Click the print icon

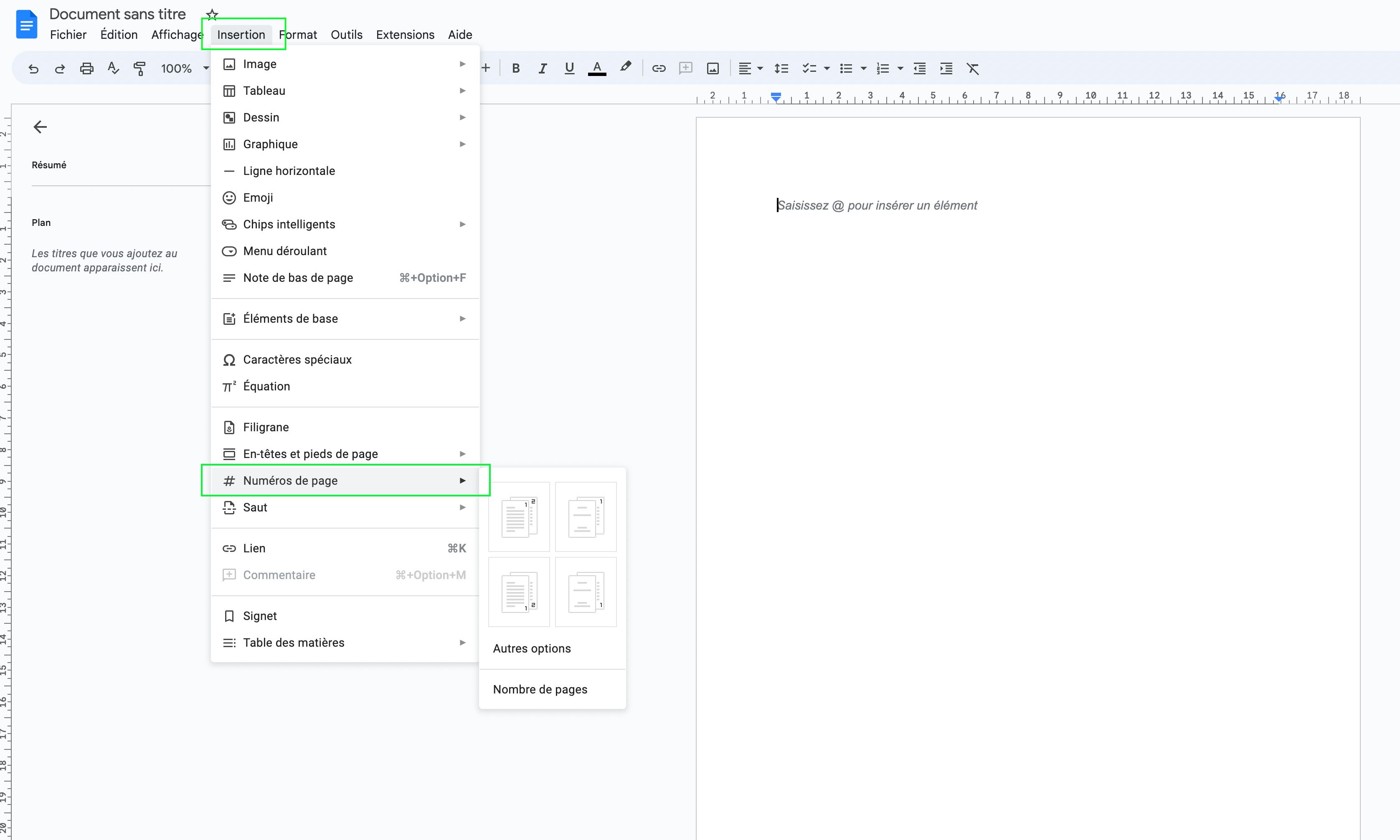tap(86, 68)
